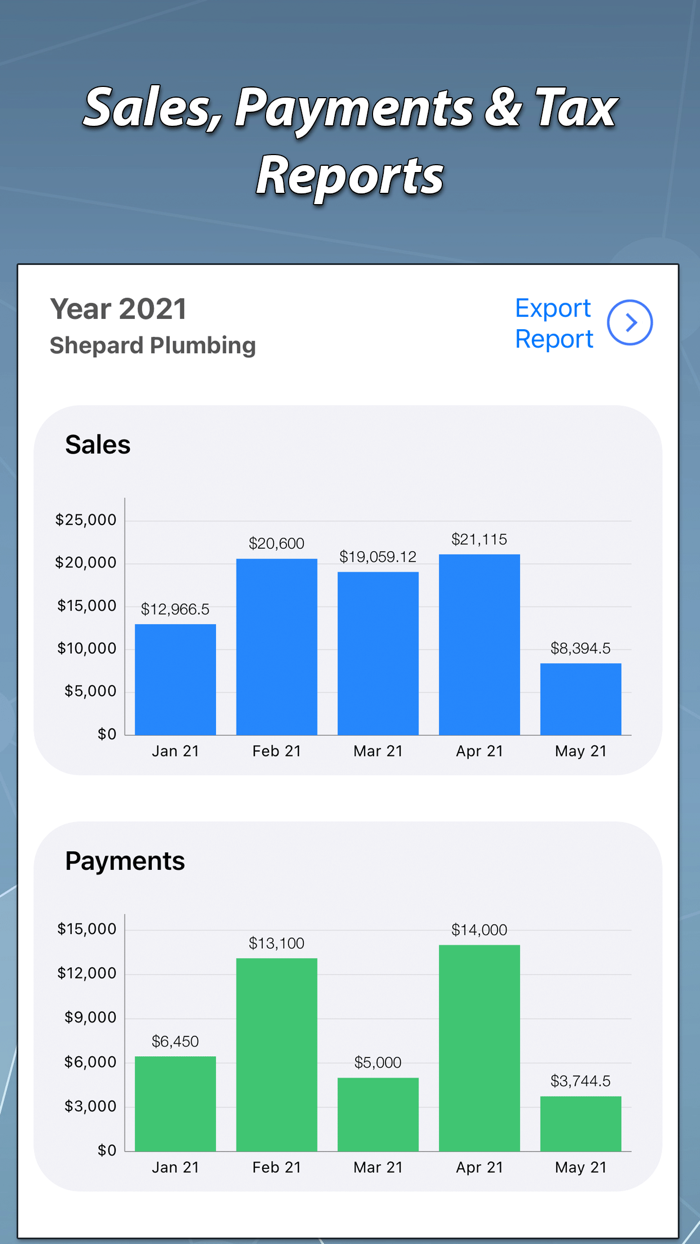
Task: Select the Year 2021 heading
Action: (121, 308)
